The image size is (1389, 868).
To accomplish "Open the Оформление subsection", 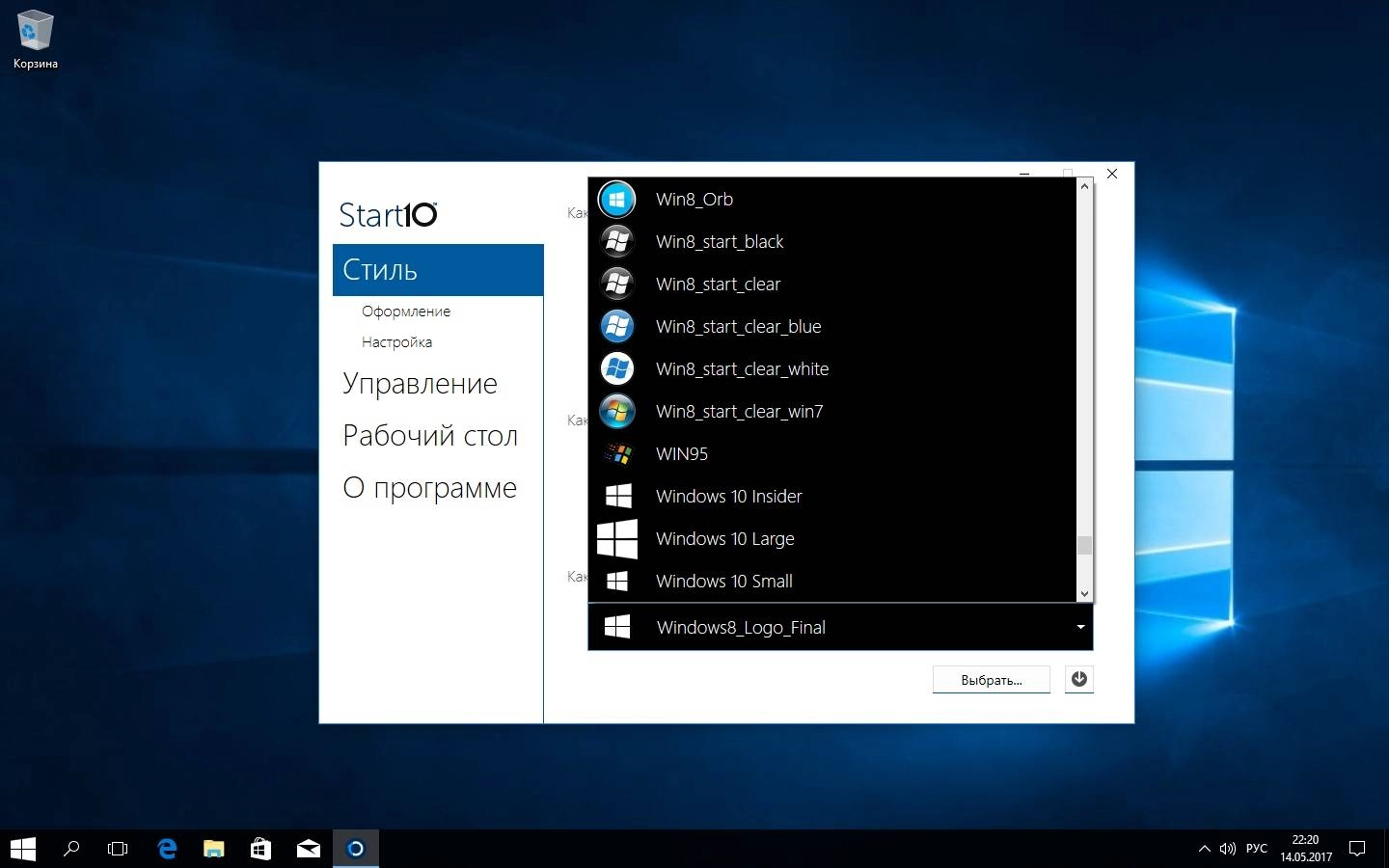I will click(x=406, y=312).
